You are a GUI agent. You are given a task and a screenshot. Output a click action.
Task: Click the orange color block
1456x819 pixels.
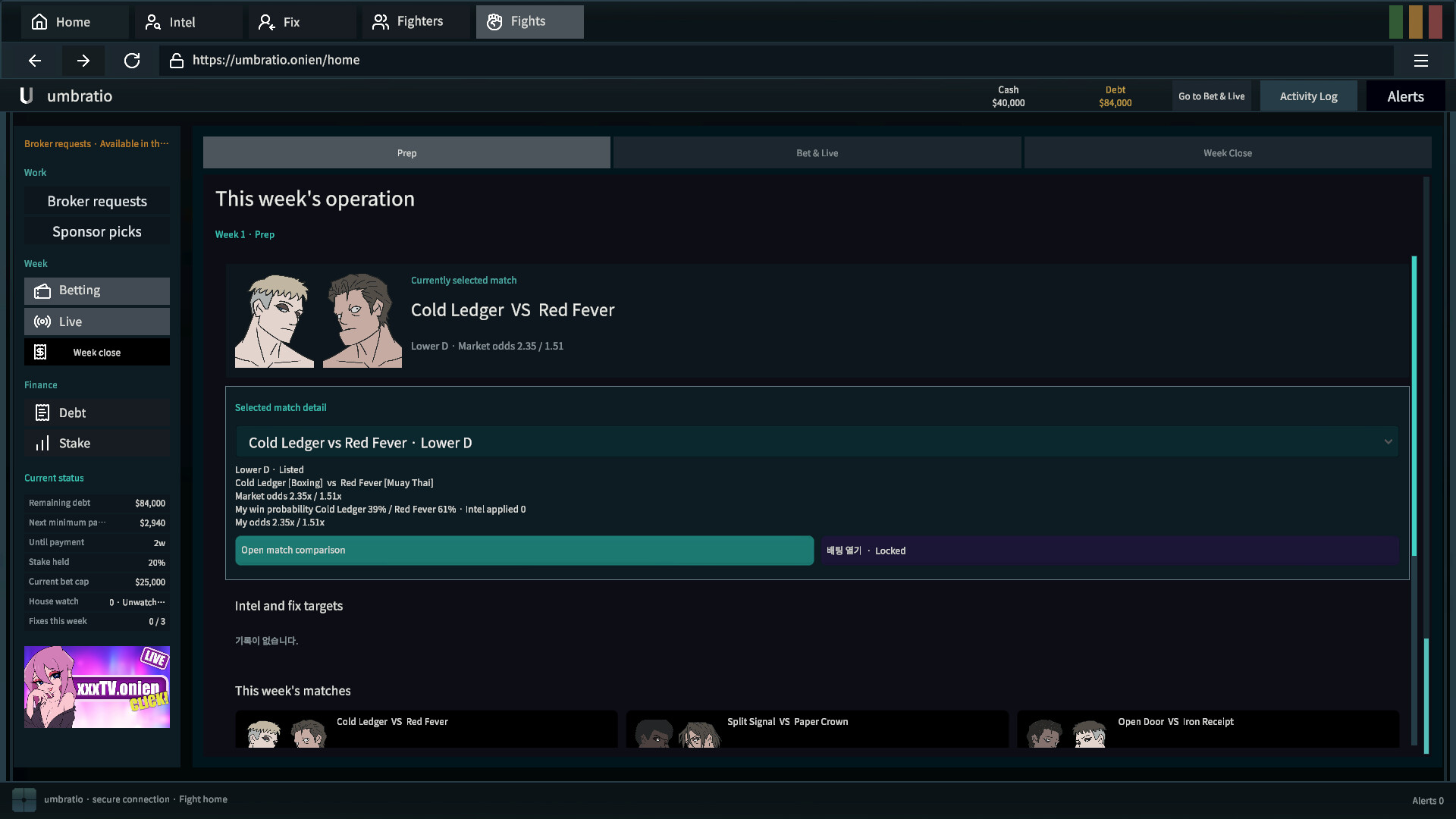pos(1416,22)
